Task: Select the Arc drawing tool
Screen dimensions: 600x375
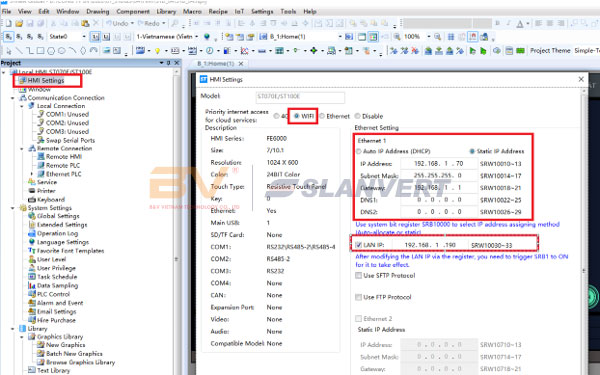Action: click(72, 51)
